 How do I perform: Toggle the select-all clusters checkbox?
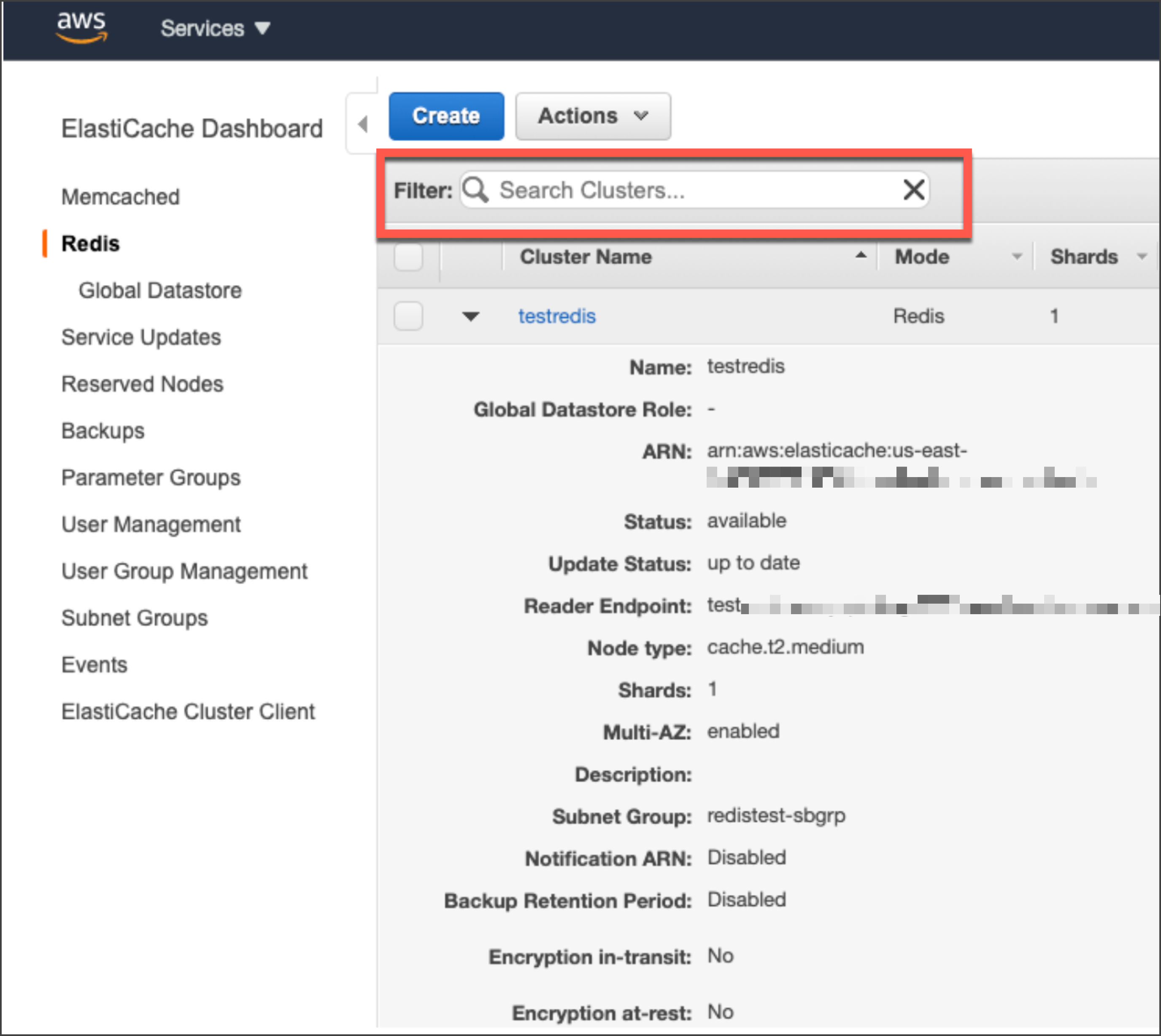pos(408,257)
